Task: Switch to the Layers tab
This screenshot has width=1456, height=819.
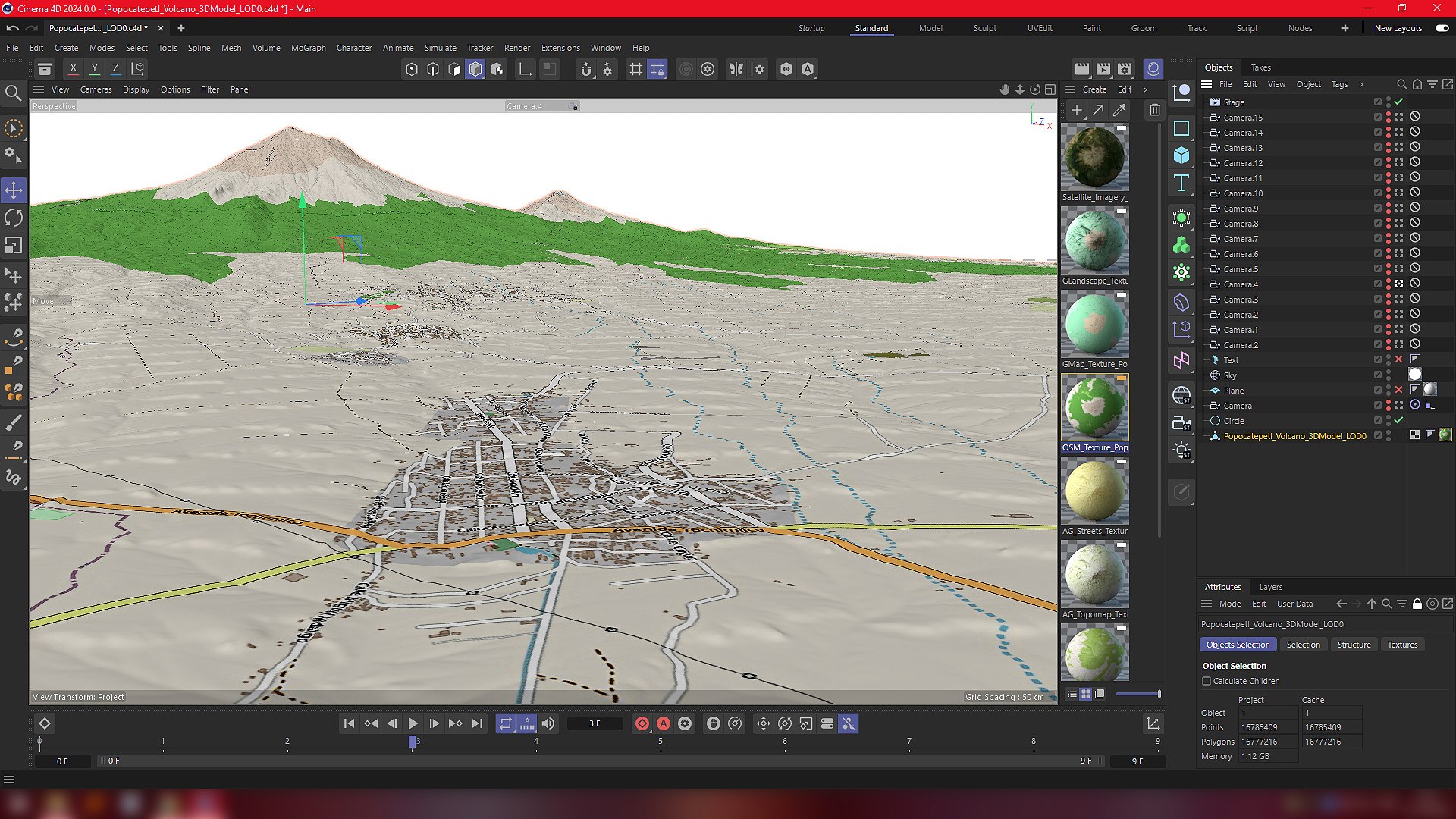Action: click(x=1271, y=587)
